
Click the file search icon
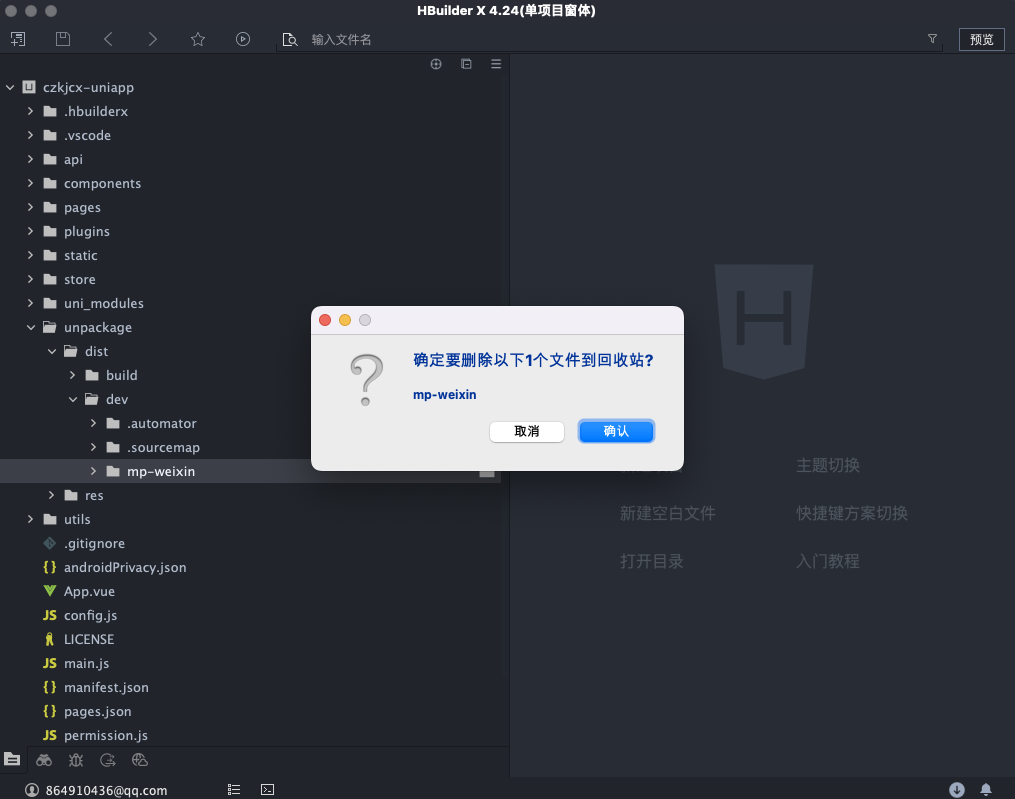click(290, 39)
